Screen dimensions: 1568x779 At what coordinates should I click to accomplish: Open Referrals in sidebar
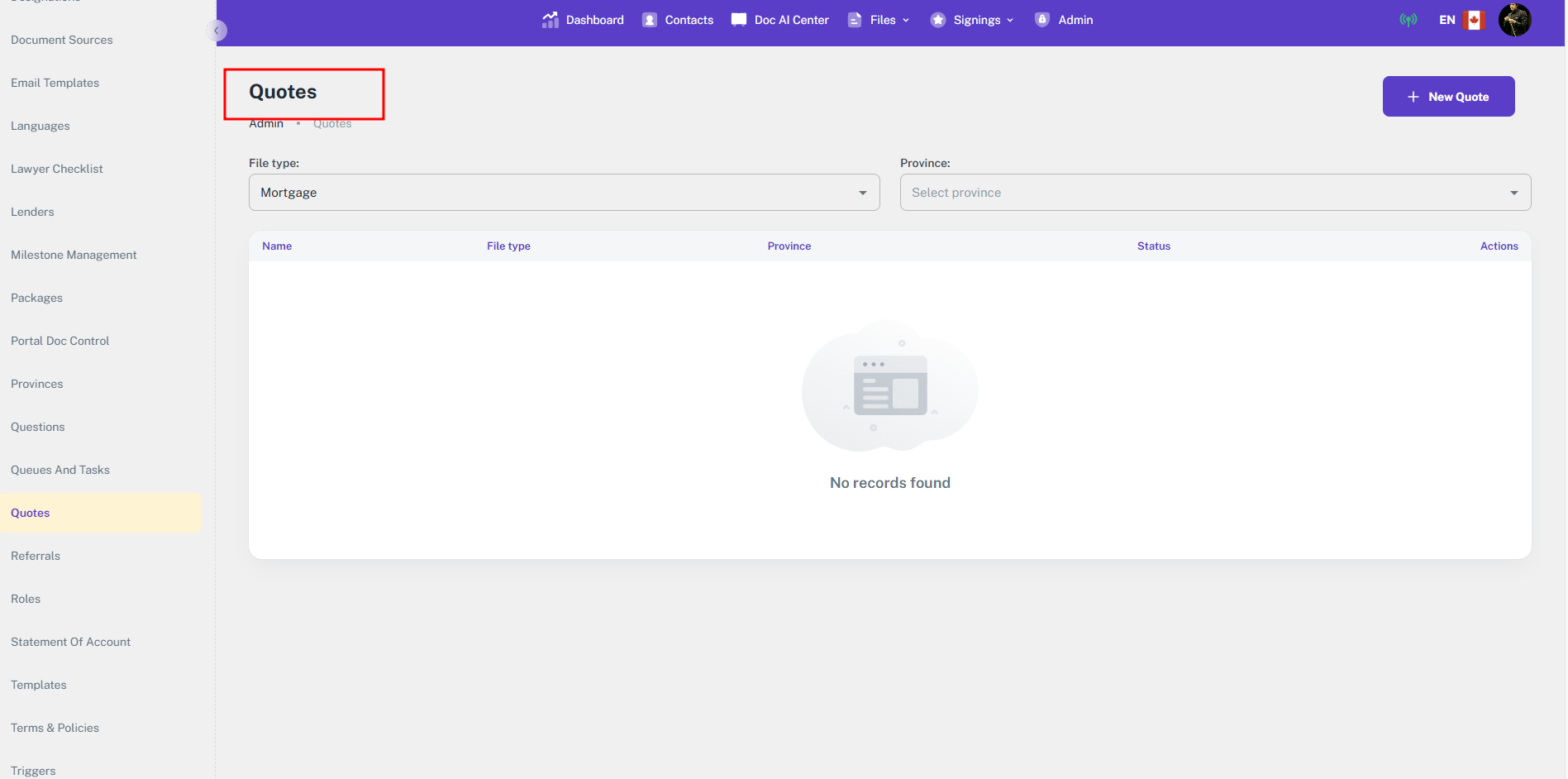click(x=36, y=556)
